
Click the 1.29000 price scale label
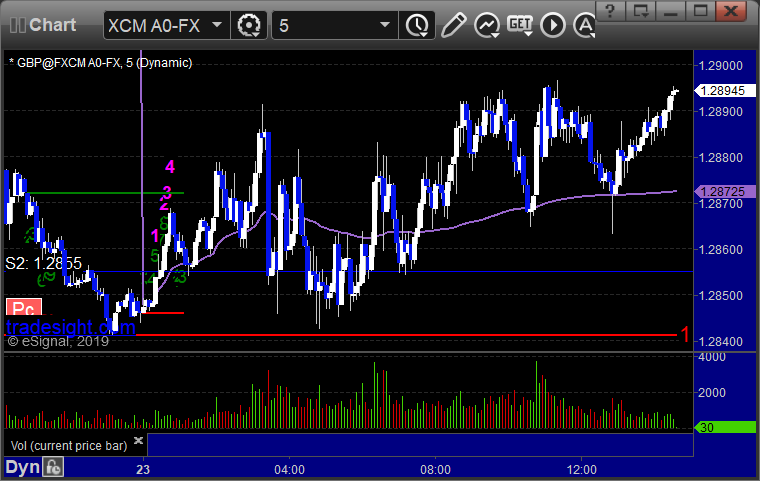click(721, 65)
